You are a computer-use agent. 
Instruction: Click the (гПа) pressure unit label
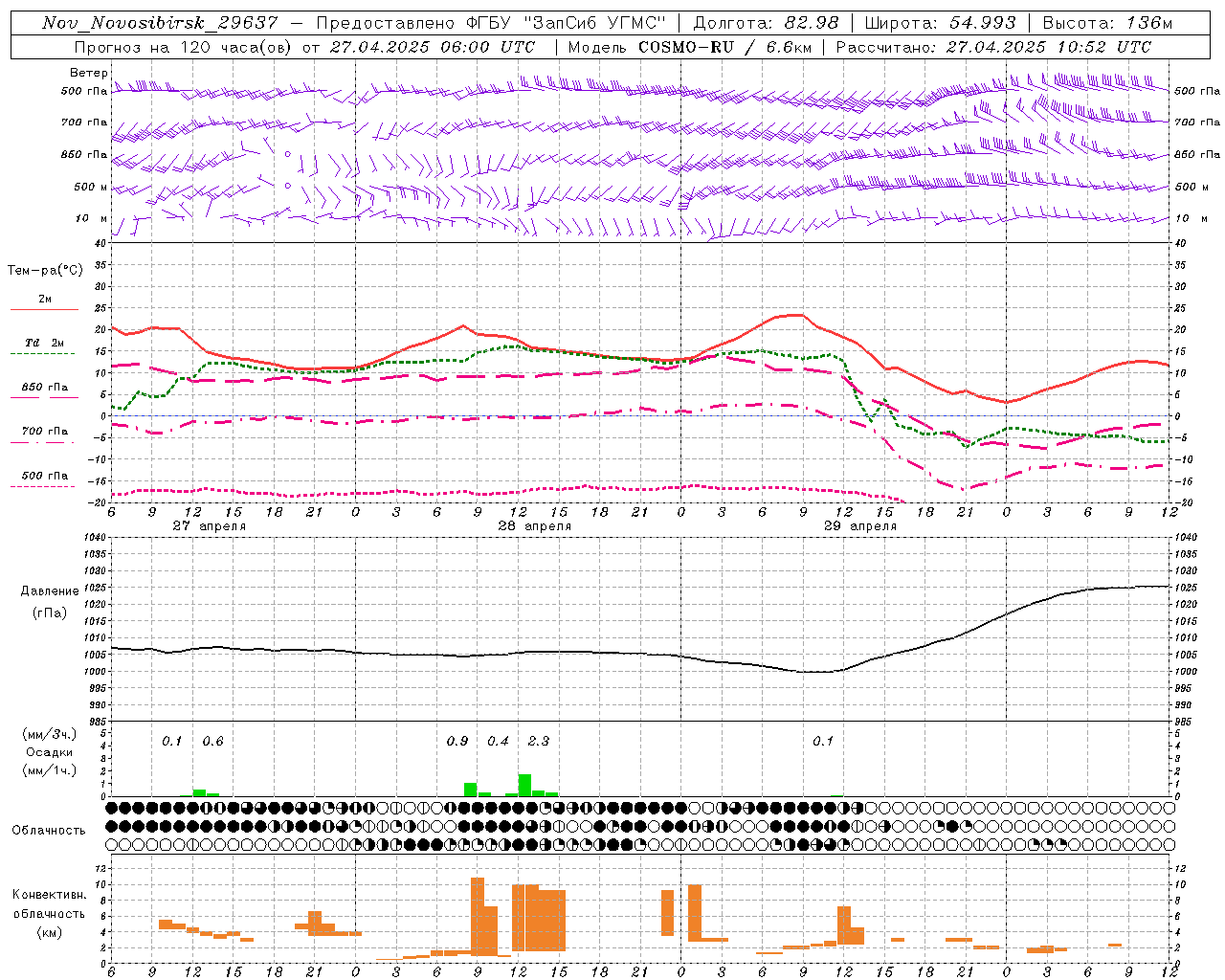click(x=49, y=613)
